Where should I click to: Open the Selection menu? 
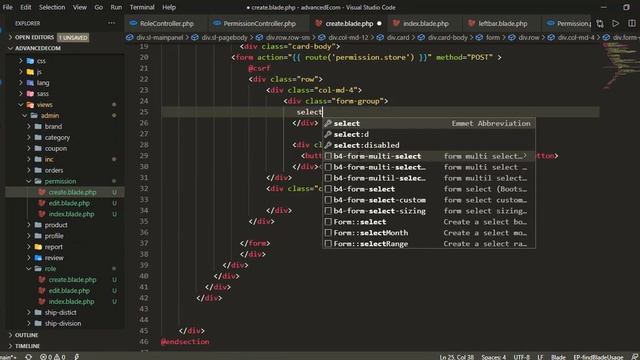[x=52, y=7]
